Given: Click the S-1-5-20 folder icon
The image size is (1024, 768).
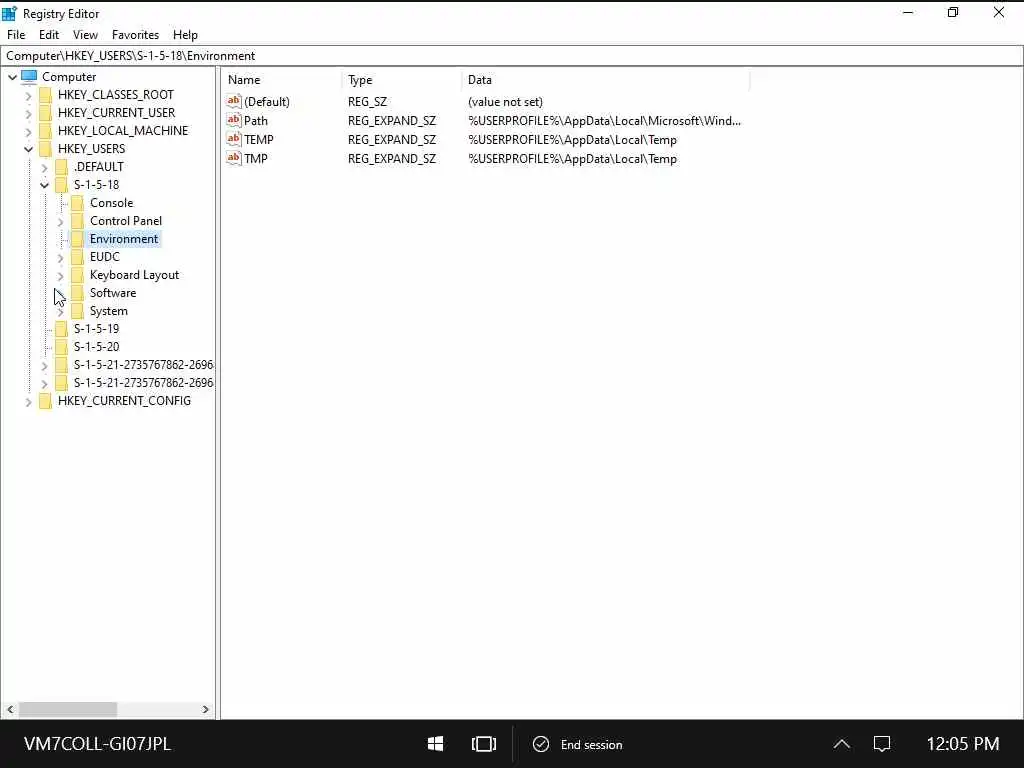Looking at the screenshot, I should click(x=61, y=347).
